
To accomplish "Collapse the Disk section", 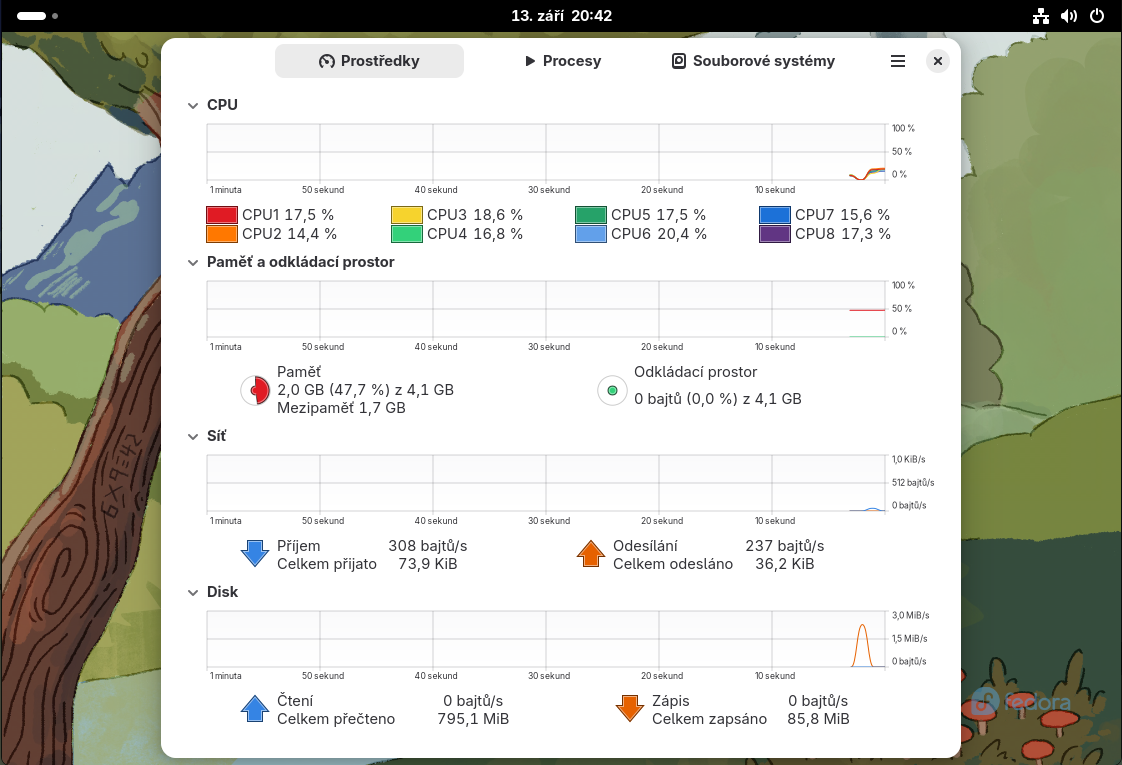I will (192, 593).
